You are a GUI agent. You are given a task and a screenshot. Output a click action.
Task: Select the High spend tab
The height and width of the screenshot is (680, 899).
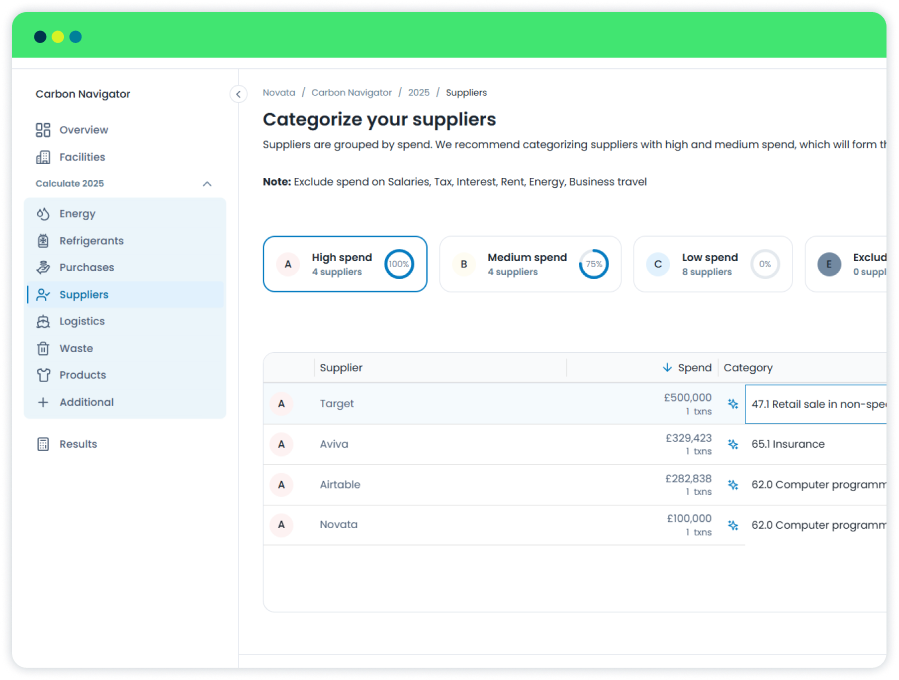[x=345, y=264]
